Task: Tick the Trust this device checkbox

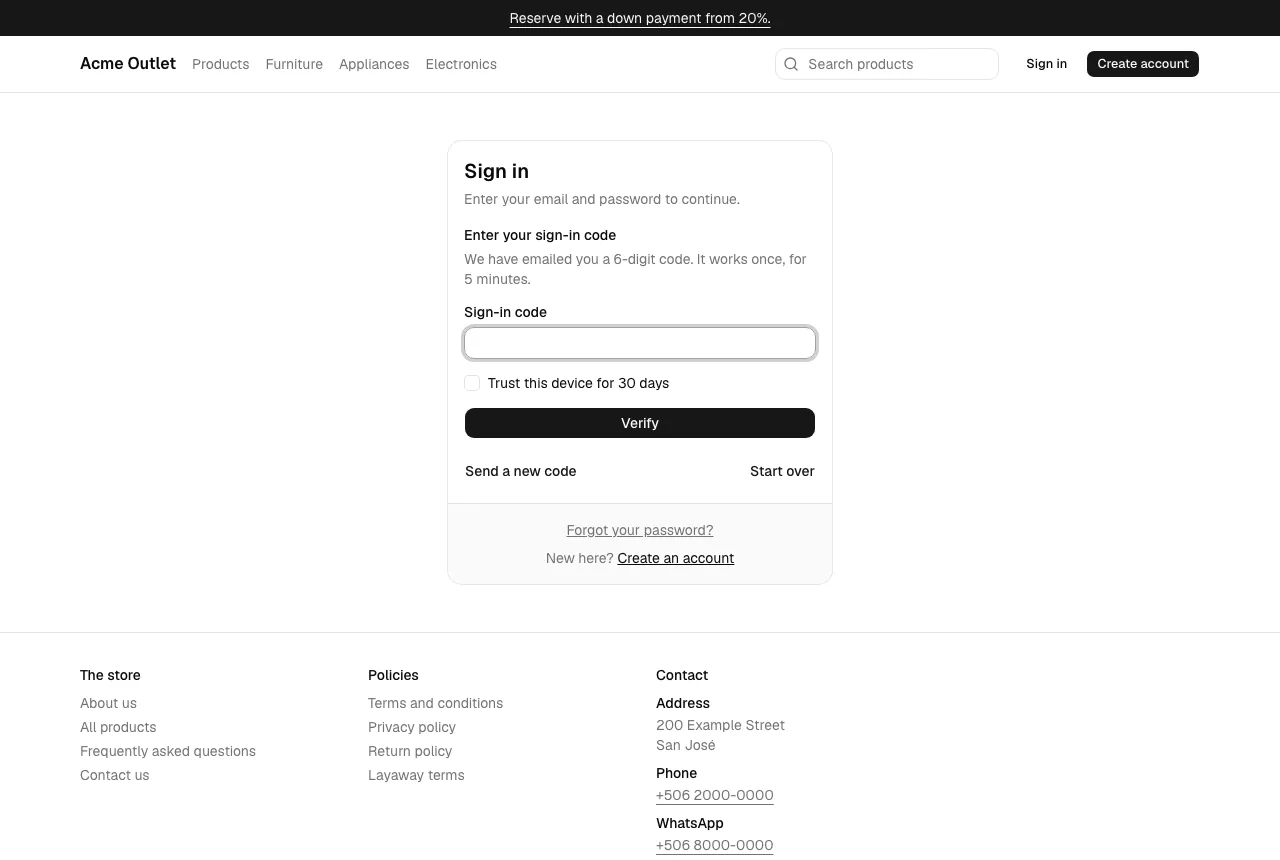Action: (x=472, y=383)
